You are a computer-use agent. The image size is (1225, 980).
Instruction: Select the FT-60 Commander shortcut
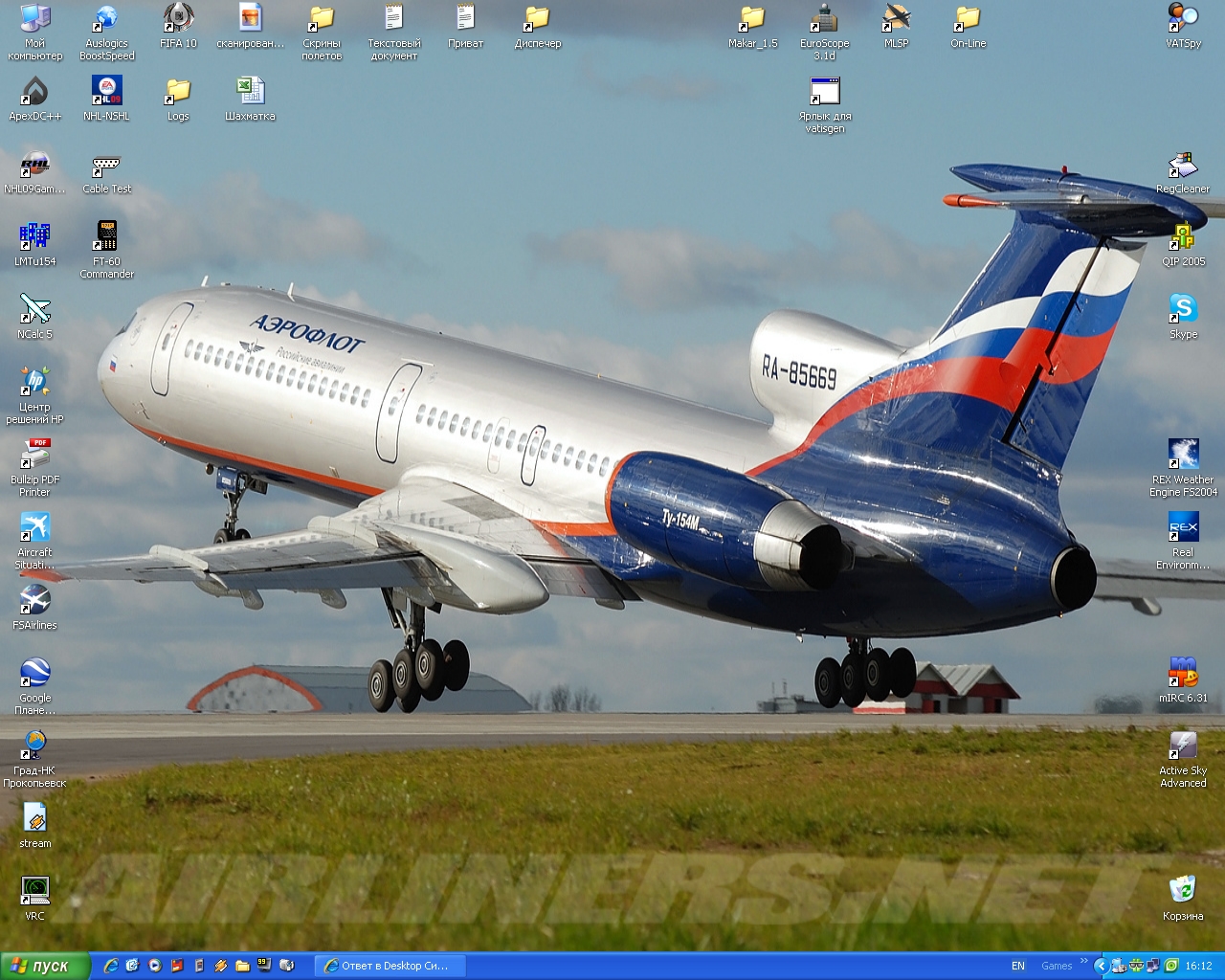[107, 251]
